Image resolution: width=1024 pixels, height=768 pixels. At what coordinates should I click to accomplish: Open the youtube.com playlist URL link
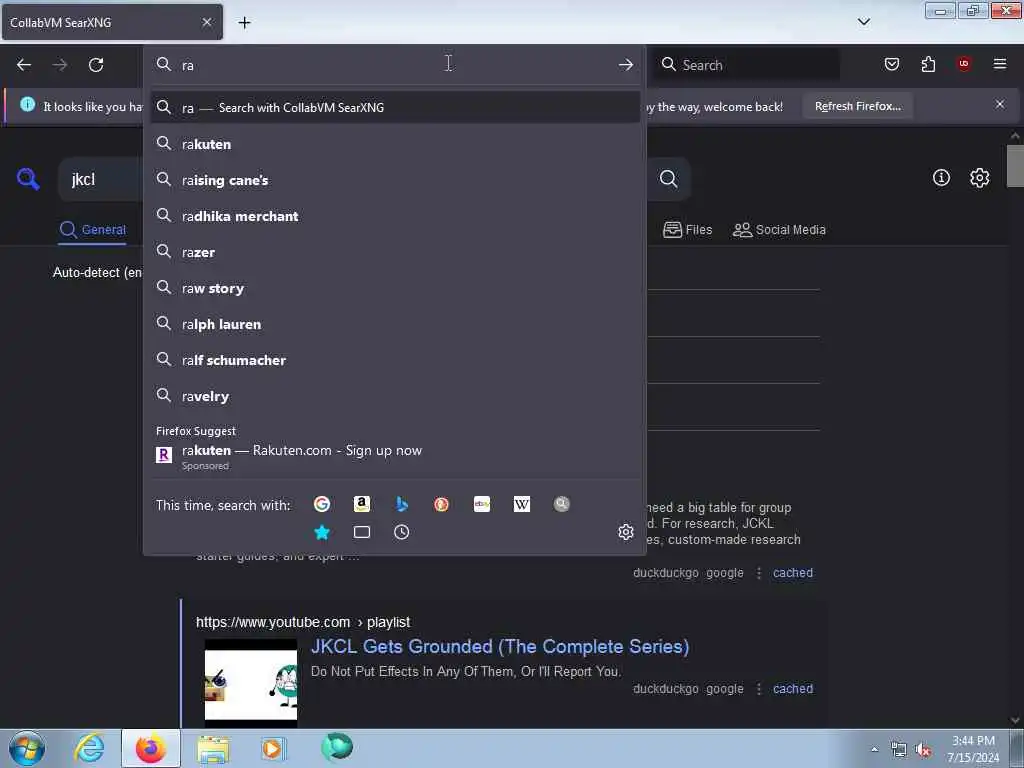[303, 622]
